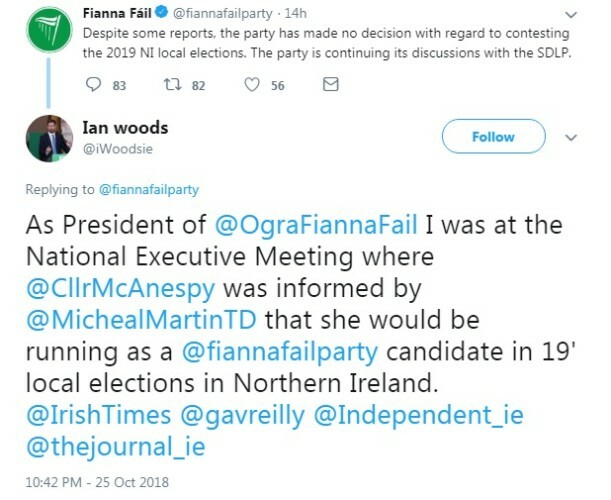611x500 pixels.
Task: Follow Ian woods
Action: click(x=493, y=137)
